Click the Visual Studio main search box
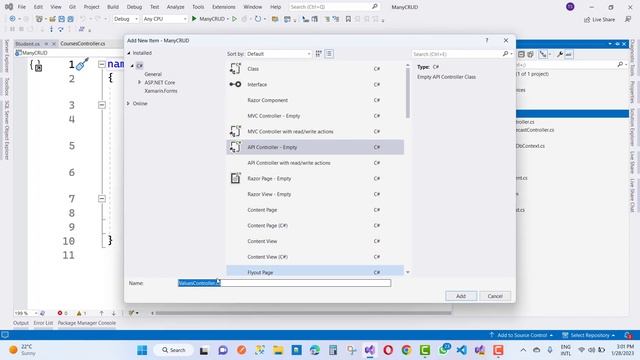This screenshot has height=360, width=640. coord(334,7)
